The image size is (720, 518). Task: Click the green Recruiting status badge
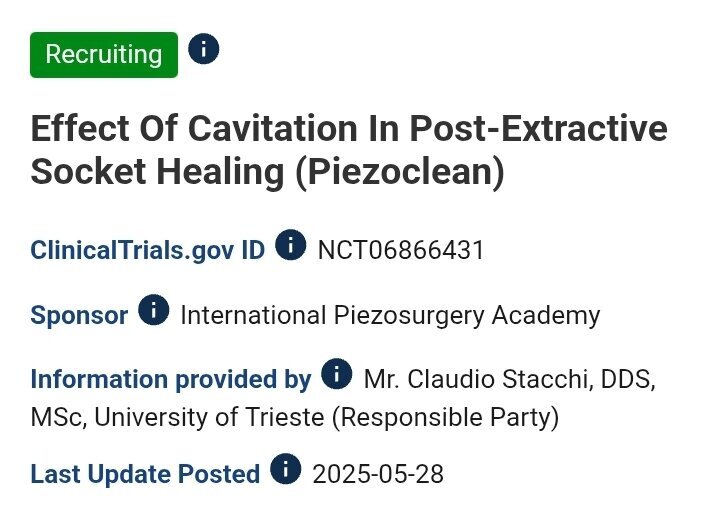click(104, 54)
